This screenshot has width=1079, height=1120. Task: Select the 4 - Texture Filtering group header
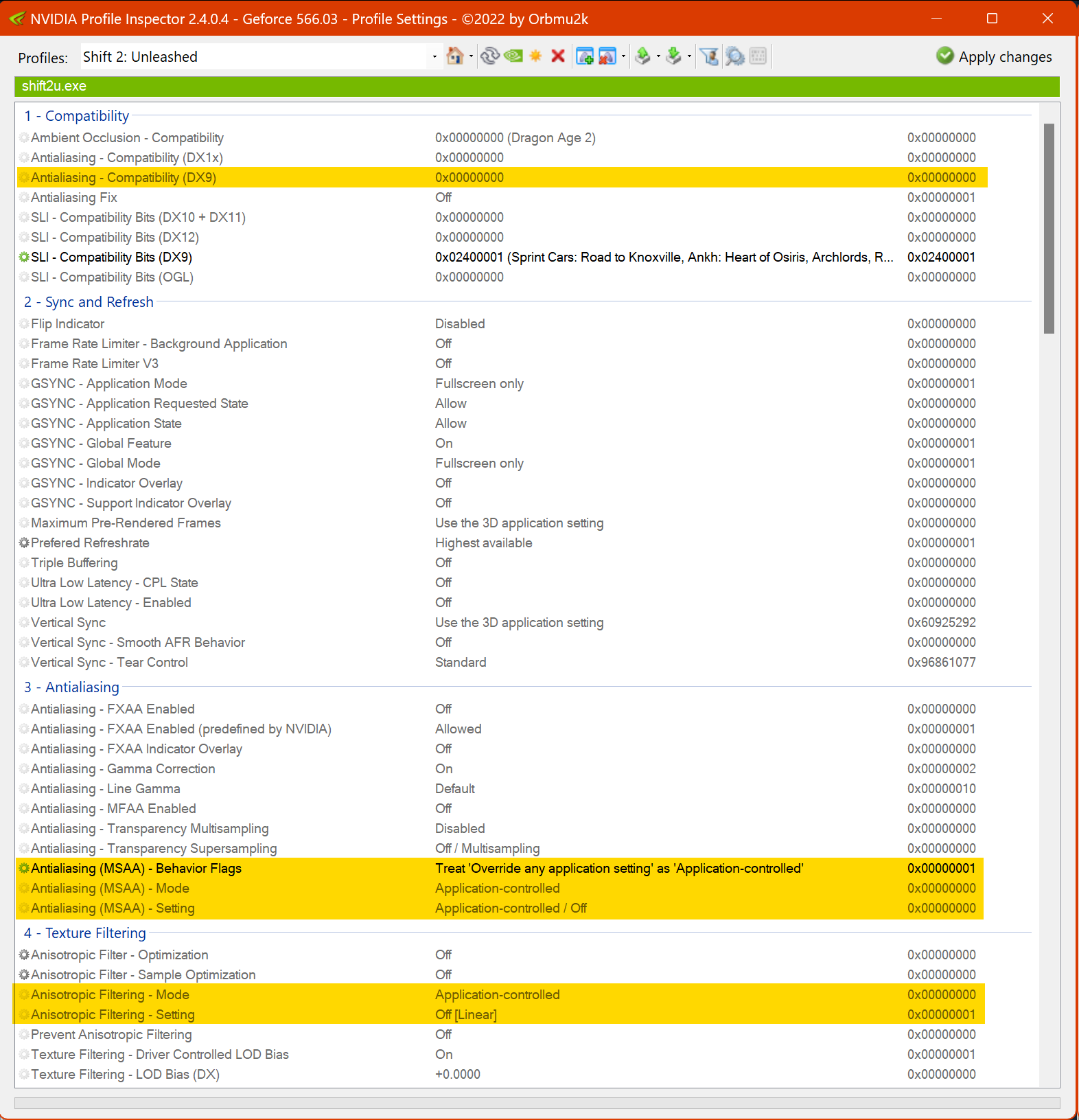pyautogui.click(x=85, y=933)
